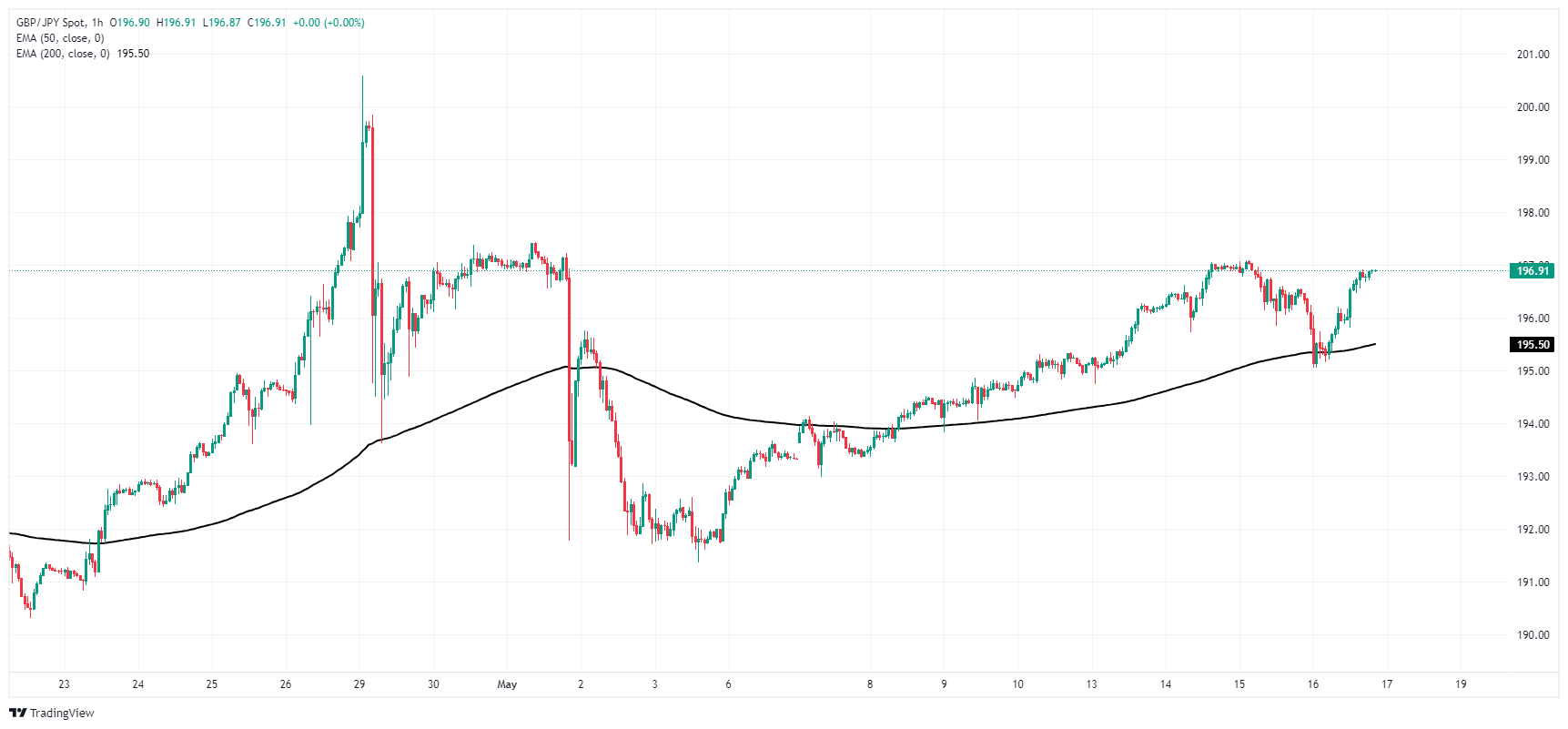Click the 29 date label on time axis
1568x729 pixels.
359,684
